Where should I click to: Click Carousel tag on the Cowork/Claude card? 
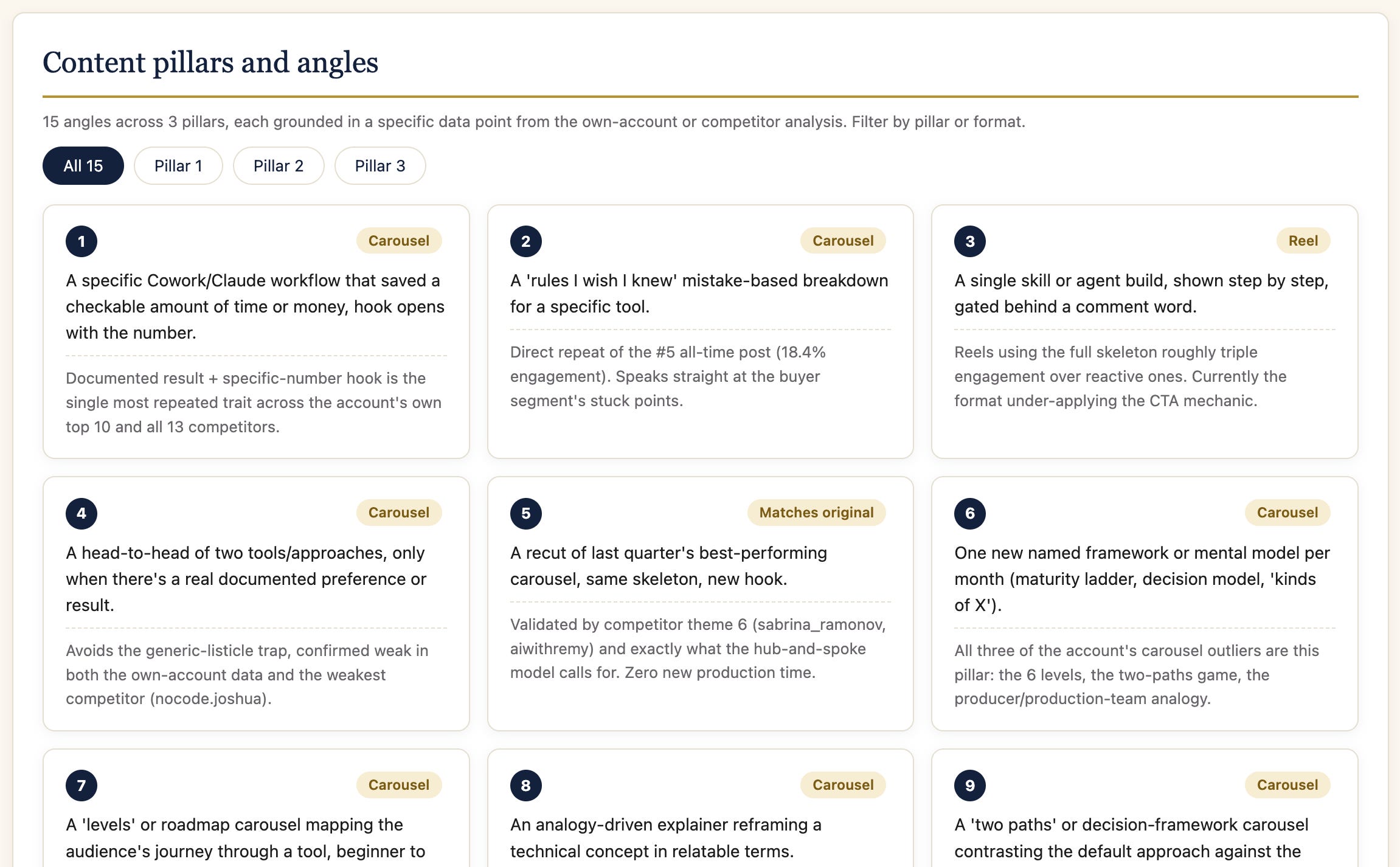(399, 241)
